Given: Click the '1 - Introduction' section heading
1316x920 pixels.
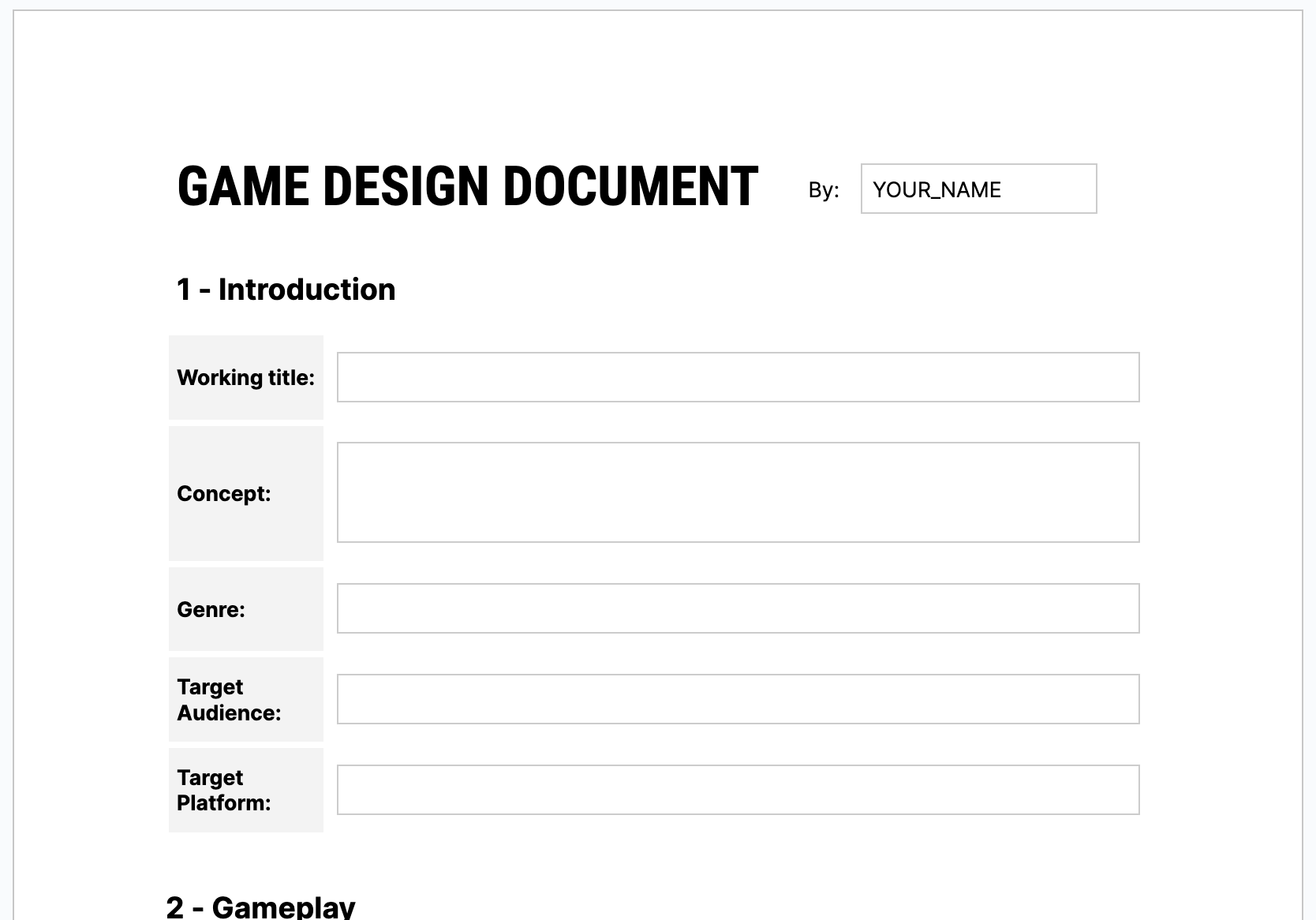Looking at the screenshot, I should [286, 289].
